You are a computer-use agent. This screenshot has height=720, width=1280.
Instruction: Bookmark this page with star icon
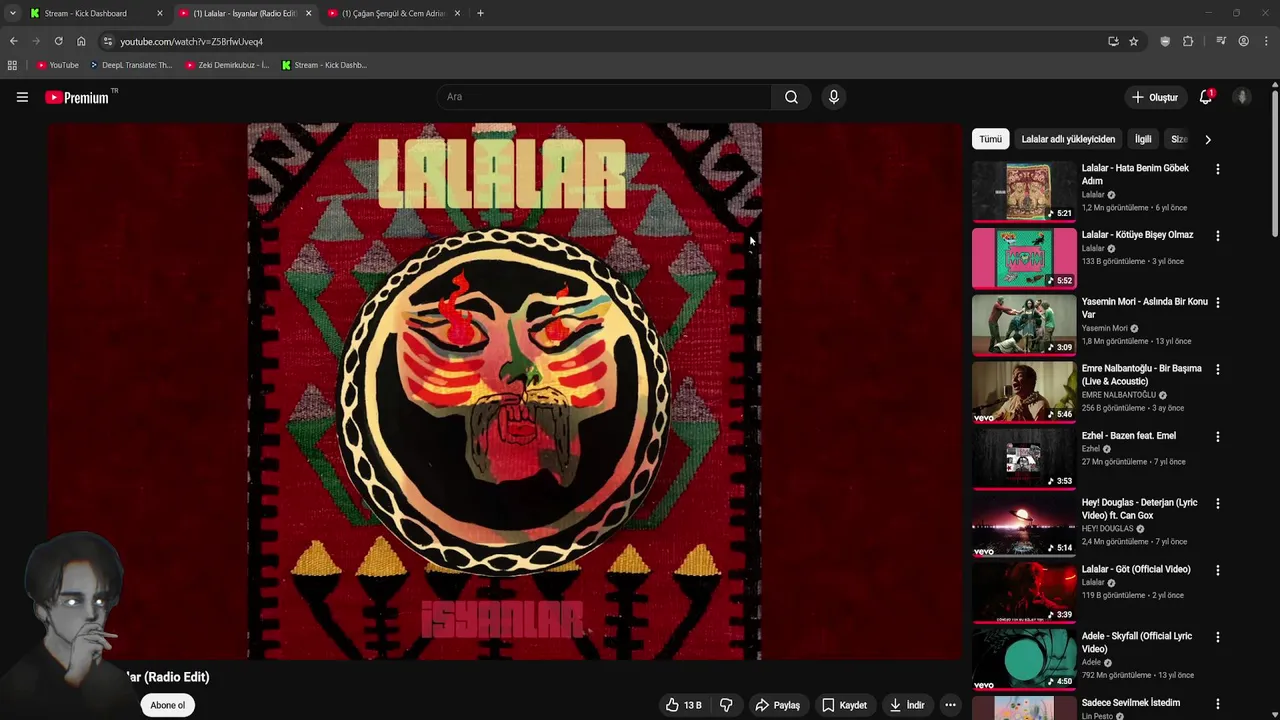pos(1133,41)
